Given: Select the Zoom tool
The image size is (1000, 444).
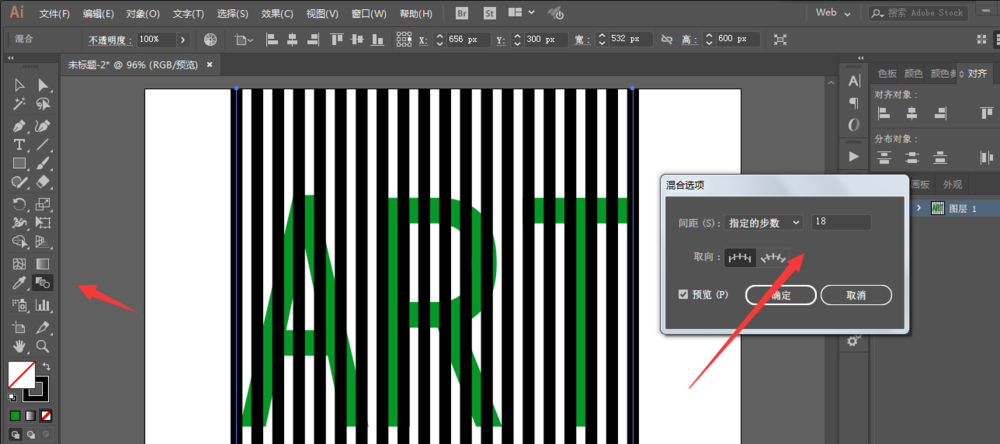Looking at the screenshot, I should (43, 346).
